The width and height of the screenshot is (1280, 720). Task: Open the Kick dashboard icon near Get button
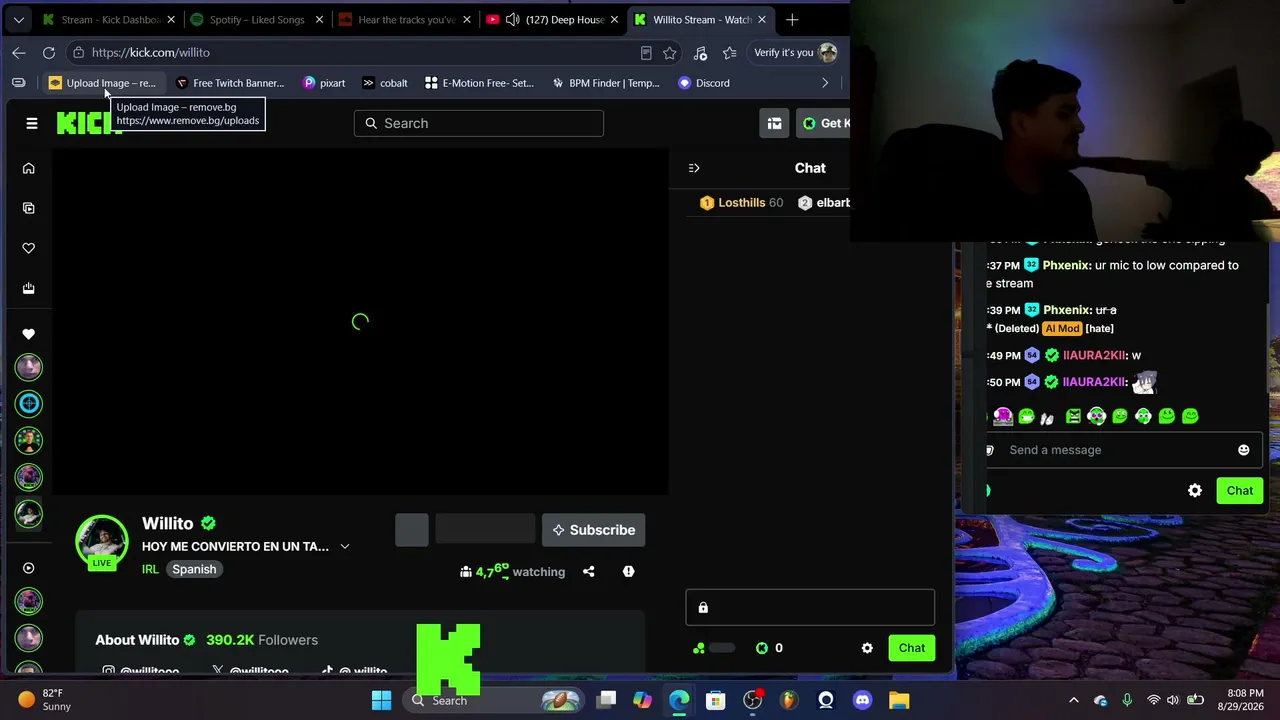coord(774,123)
